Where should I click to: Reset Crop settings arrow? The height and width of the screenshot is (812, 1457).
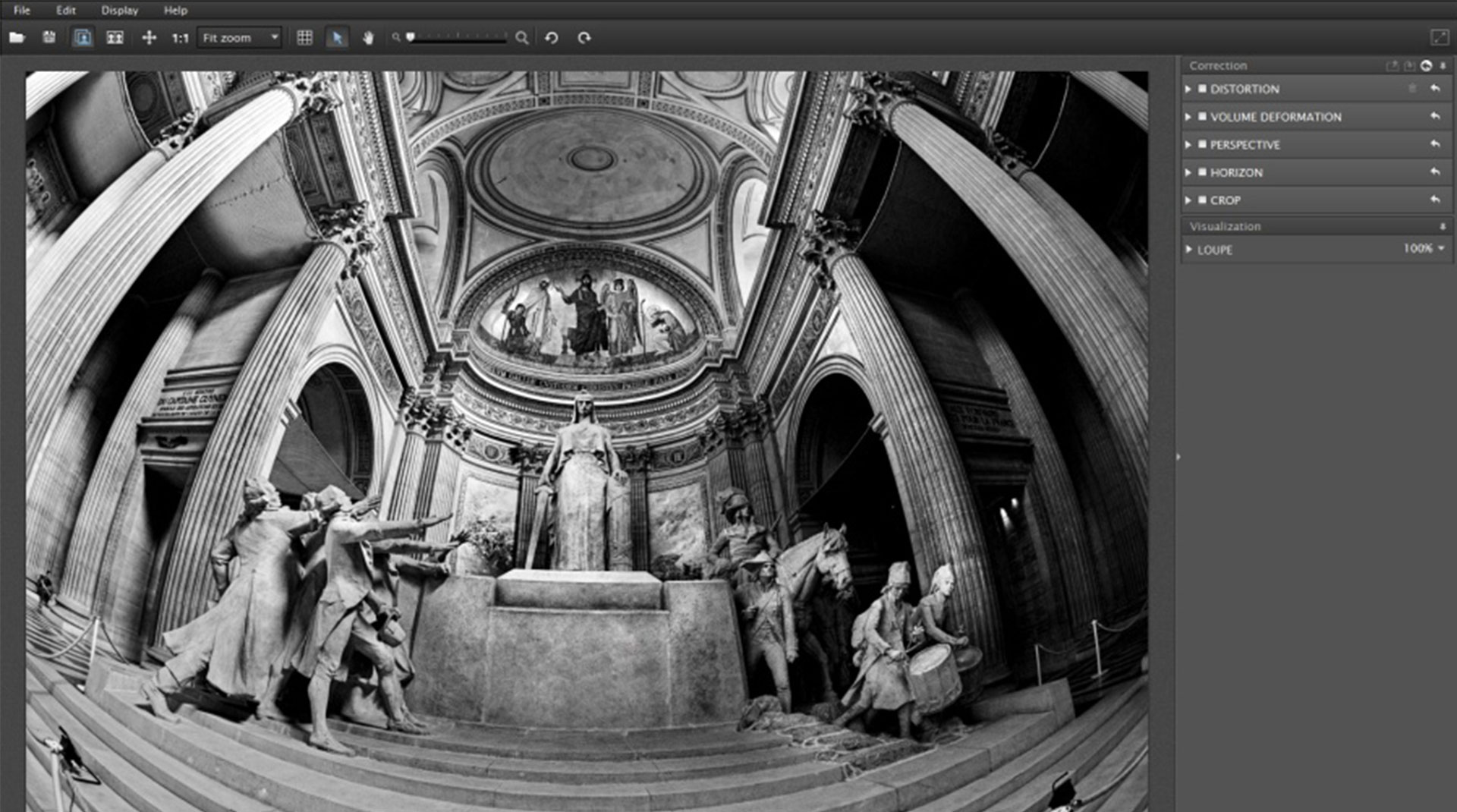pyautogui.click(x=1435, y=199)
